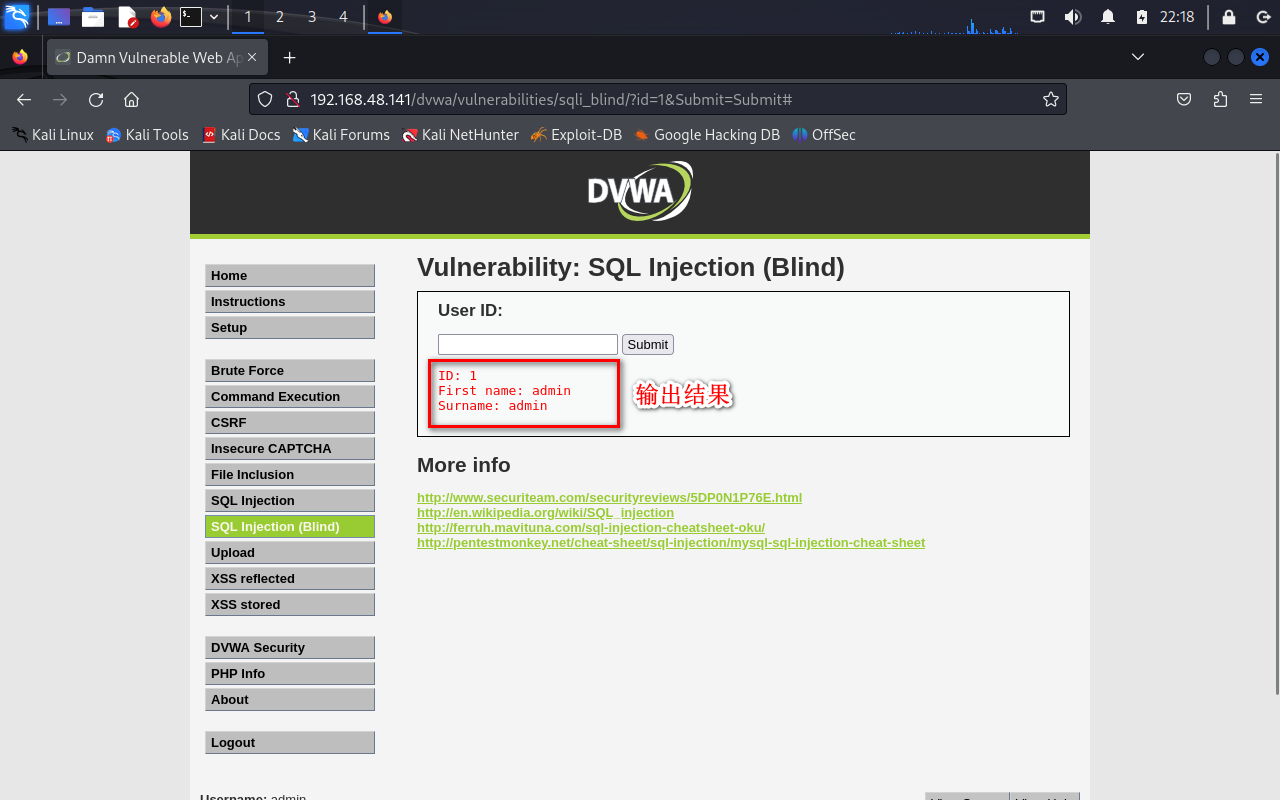Open the File Inclusion page
This screenshot has width=1280, height=800.
pyautogui.click(x=290, y=475)
